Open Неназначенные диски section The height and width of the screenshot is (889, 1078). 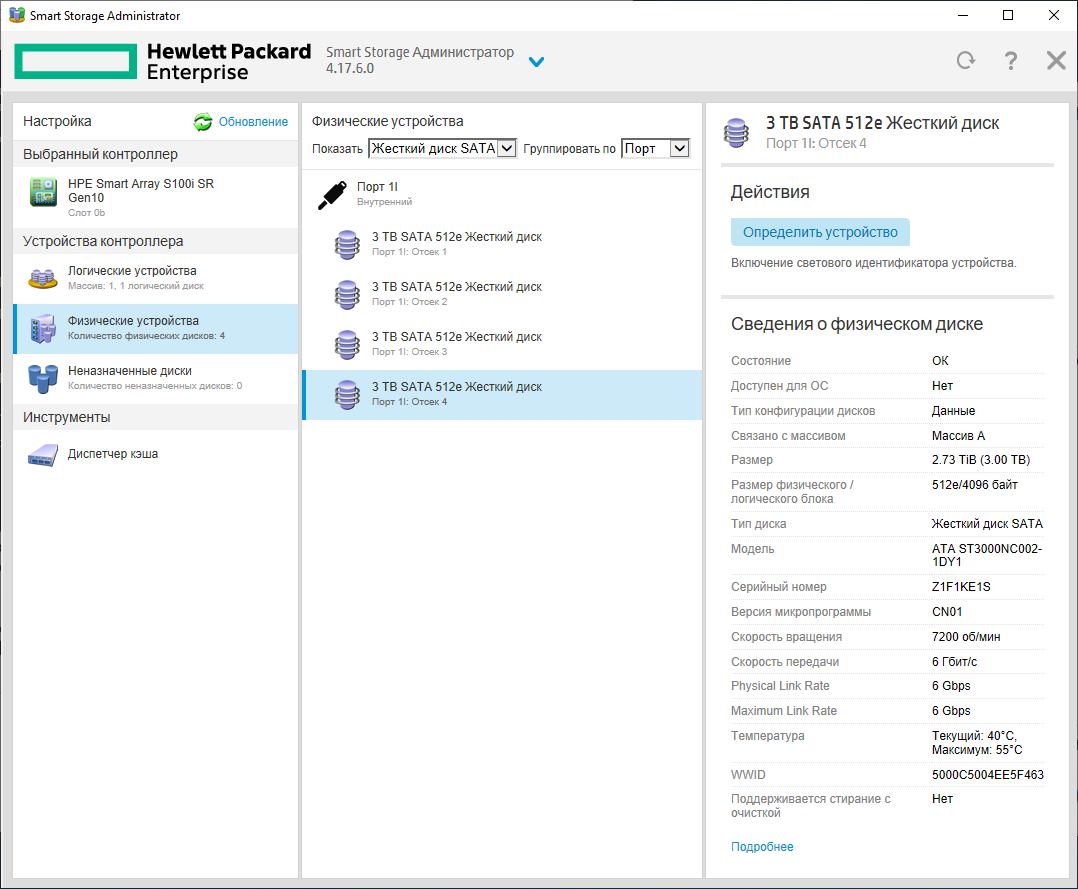pyautogui.click(x=155, y=378)
